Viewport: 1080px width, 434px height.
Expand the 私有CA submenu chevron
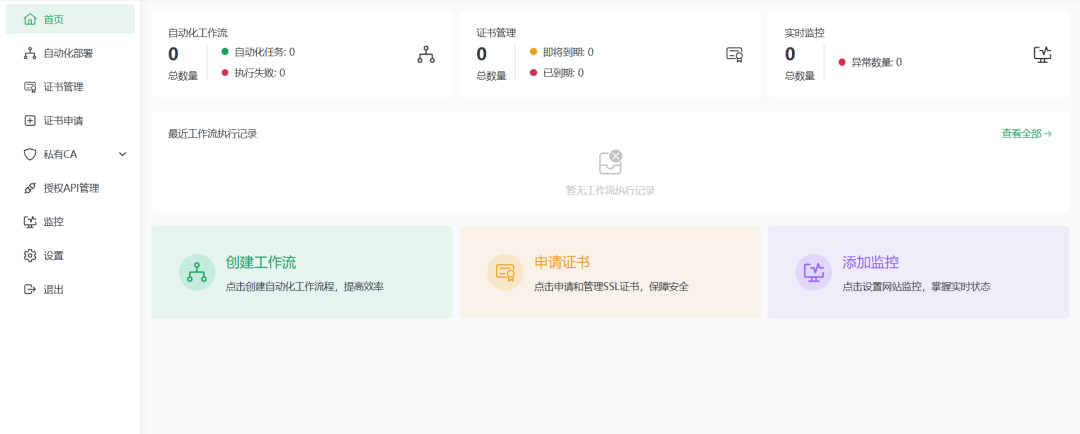point(123,154)
